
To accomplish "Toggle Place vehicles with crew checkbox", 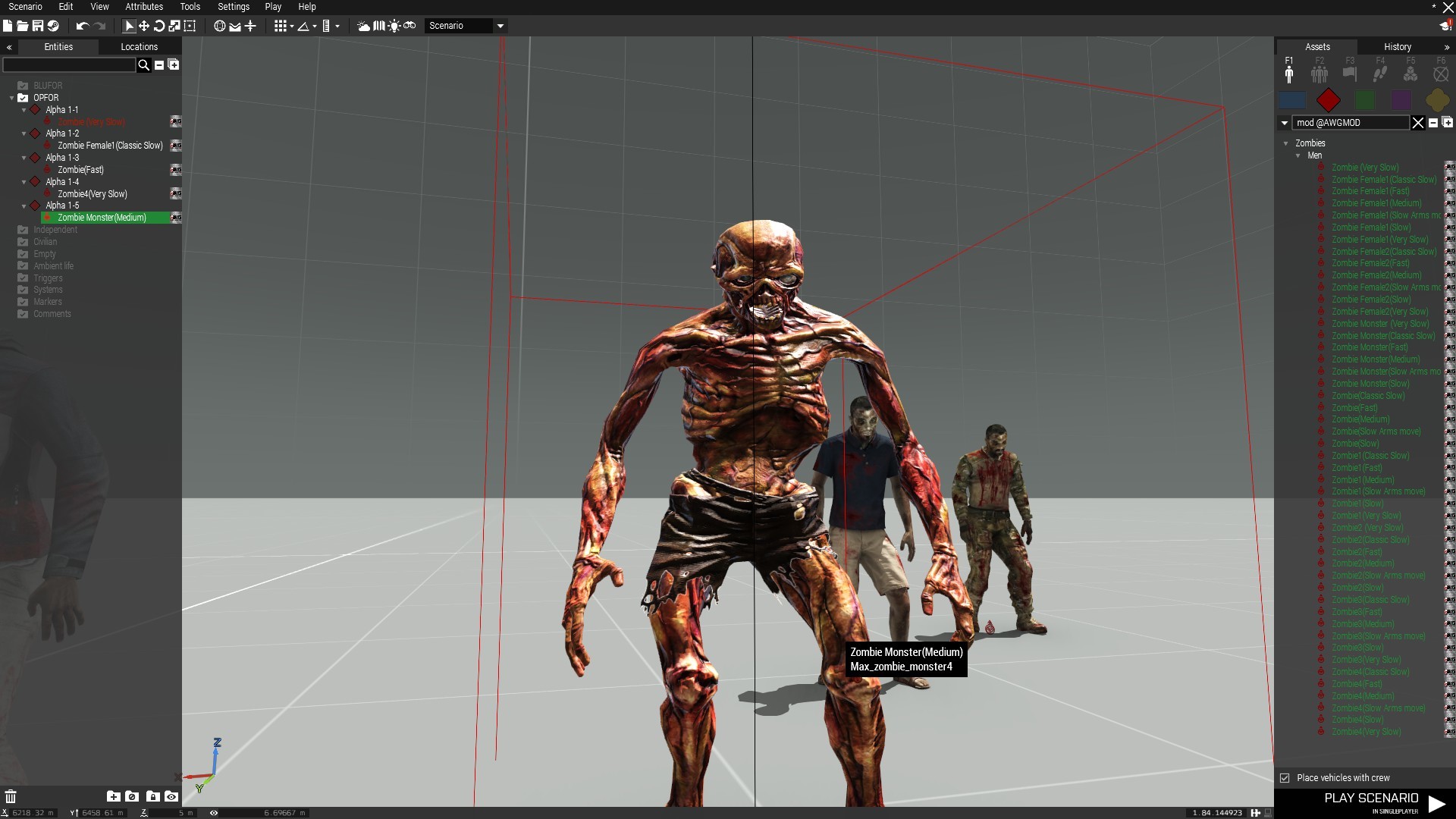I will click(1285, 778).
